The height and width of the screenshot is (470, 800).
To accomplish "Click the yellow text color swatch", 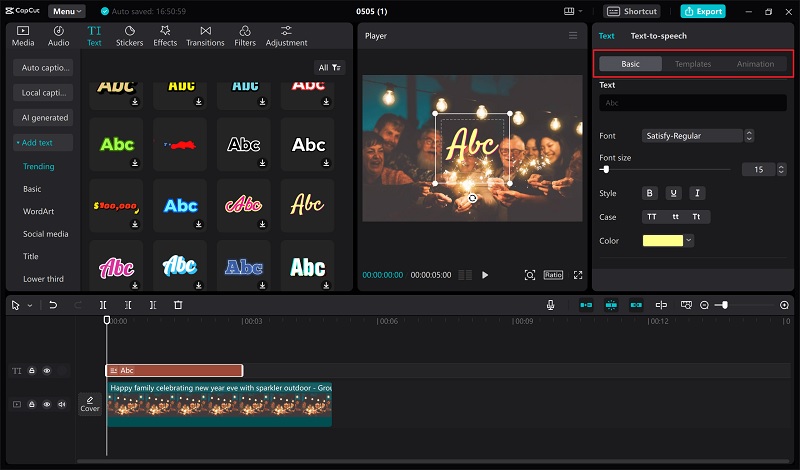I will pos(662,241).
